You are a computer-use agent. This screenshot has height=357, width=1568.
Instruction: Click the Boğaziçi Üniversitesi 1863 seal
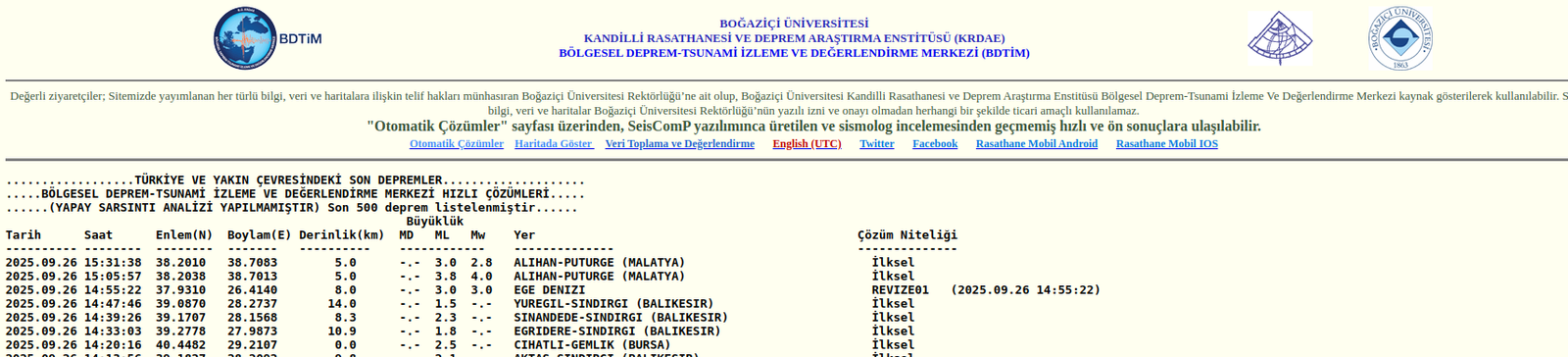tap(1400, 38)
